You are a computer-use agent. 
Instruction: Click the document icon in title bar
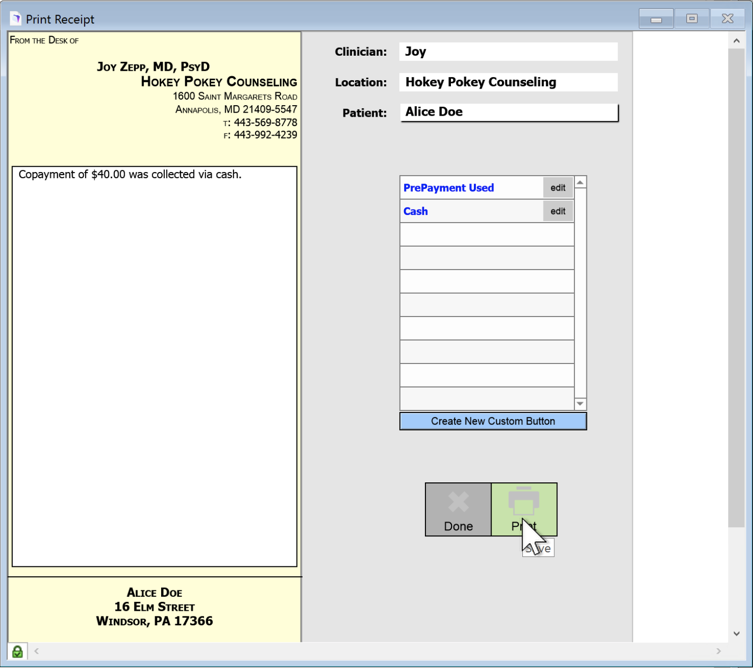(15, 18)
